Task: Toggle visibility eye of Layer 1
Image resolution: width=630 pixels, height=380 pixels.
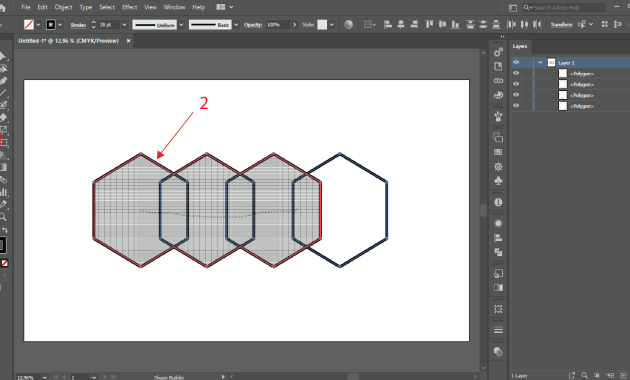Action: (516, 62)
